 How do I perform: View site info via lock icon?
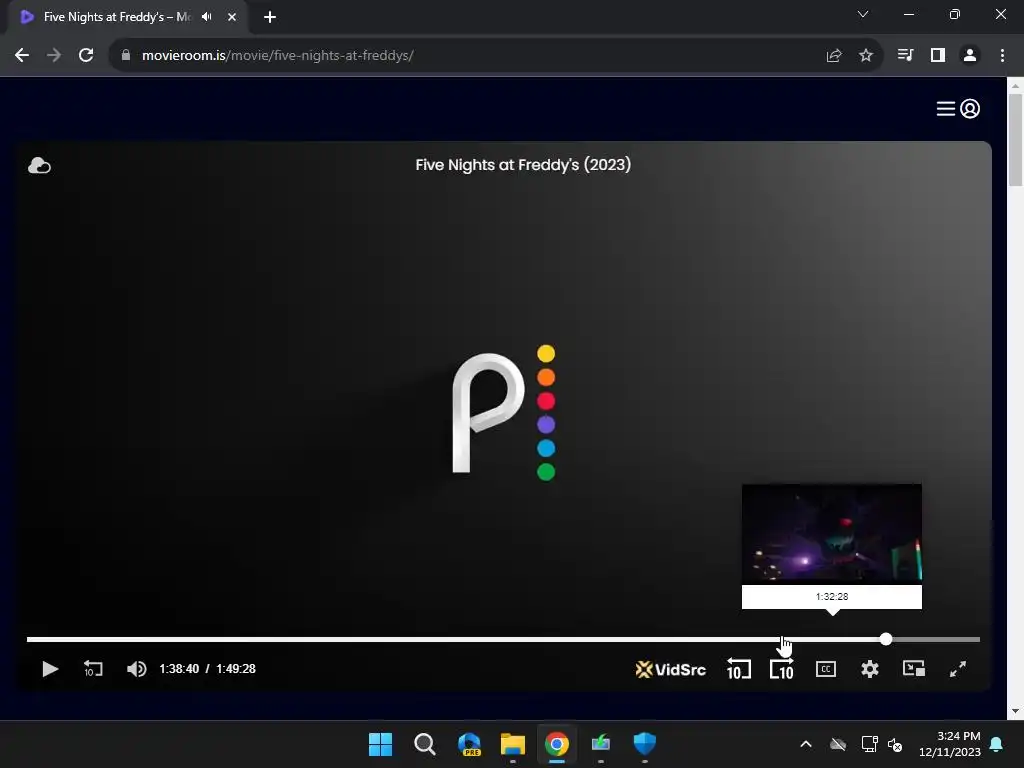click(x=126, y=56)
